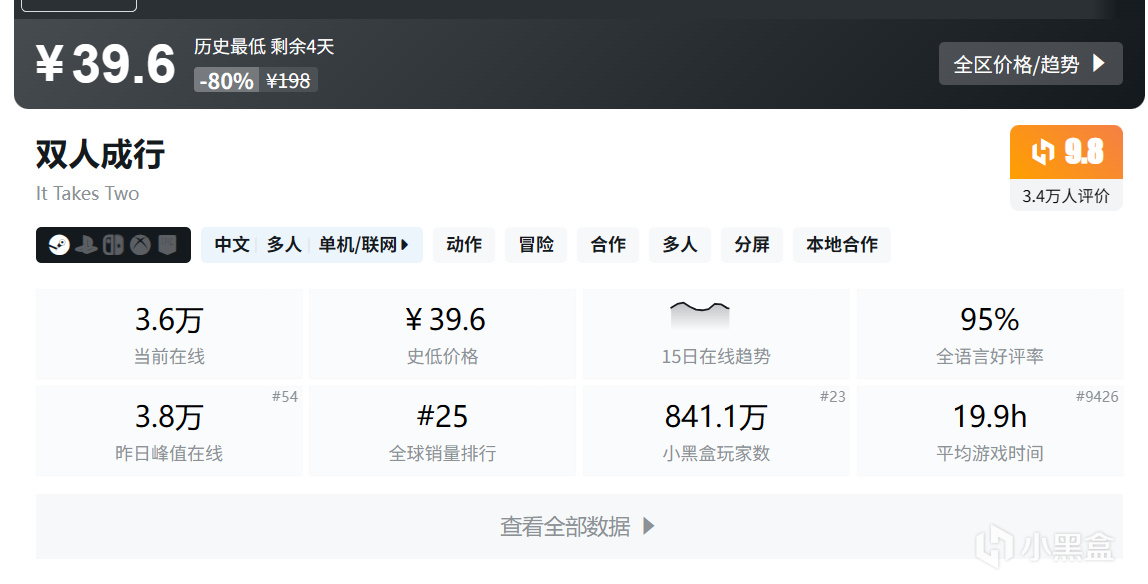1148x584 pixels.
Task: Click the 95% 全语言好评率 stat card
Action: point(990,334)
